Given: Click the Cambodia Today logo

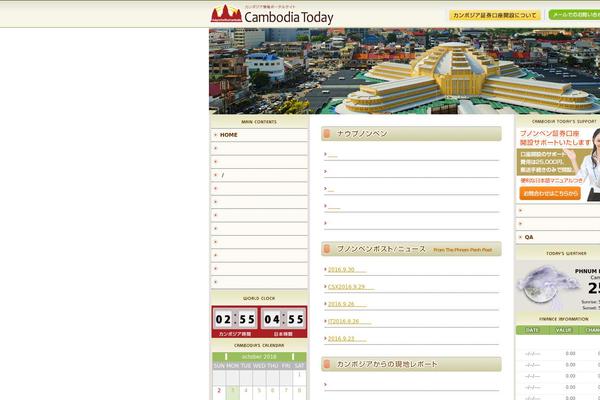Looking at the screenshot, I should [272, 15].
